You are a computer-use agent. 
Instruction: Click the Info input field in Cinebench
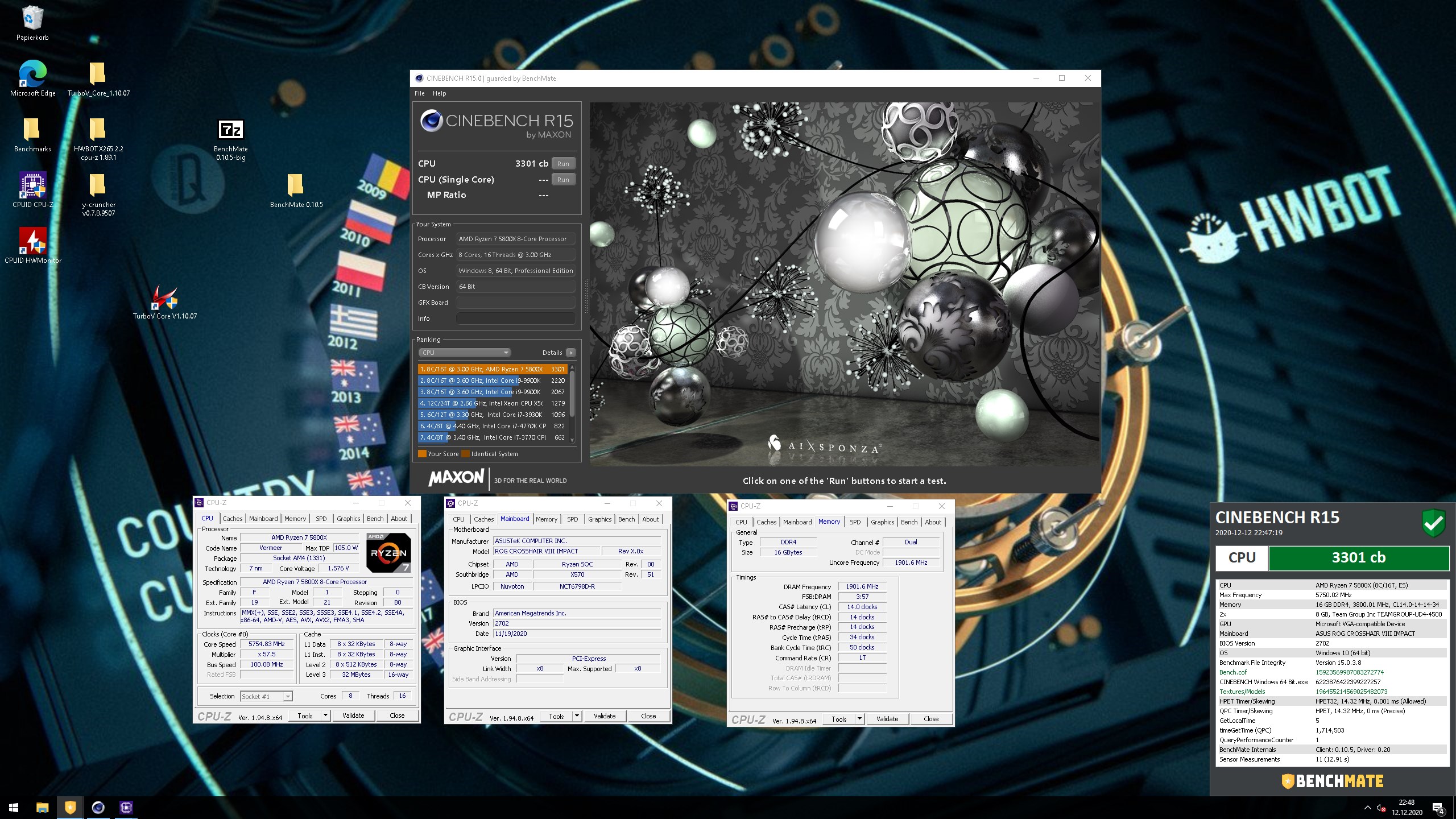pyautogui.click(x=515, y=318)
